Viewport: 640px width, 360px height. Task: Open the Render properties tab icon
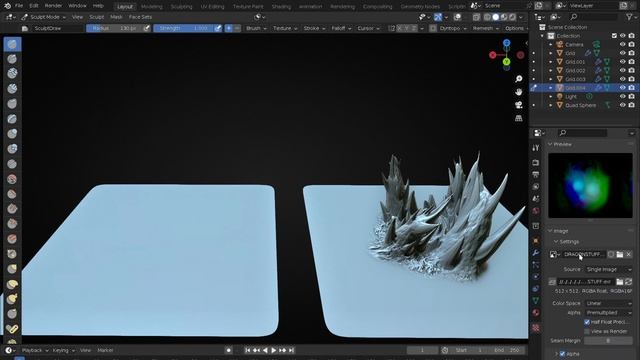[536, 162]
